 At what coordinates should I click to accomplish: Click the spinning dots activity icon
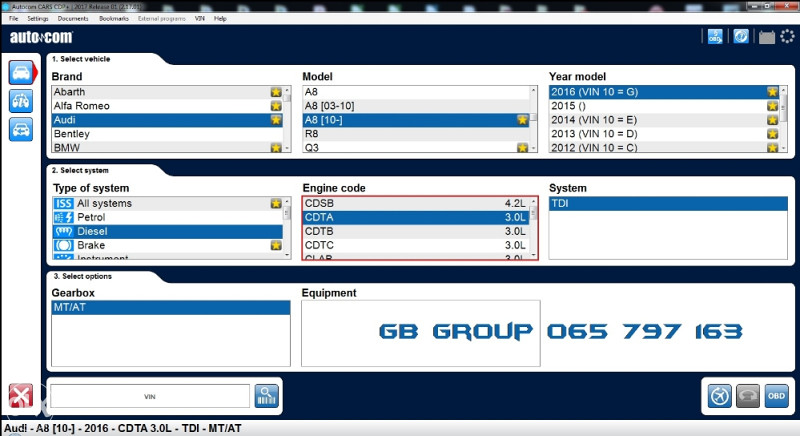[x=787, y=36]
